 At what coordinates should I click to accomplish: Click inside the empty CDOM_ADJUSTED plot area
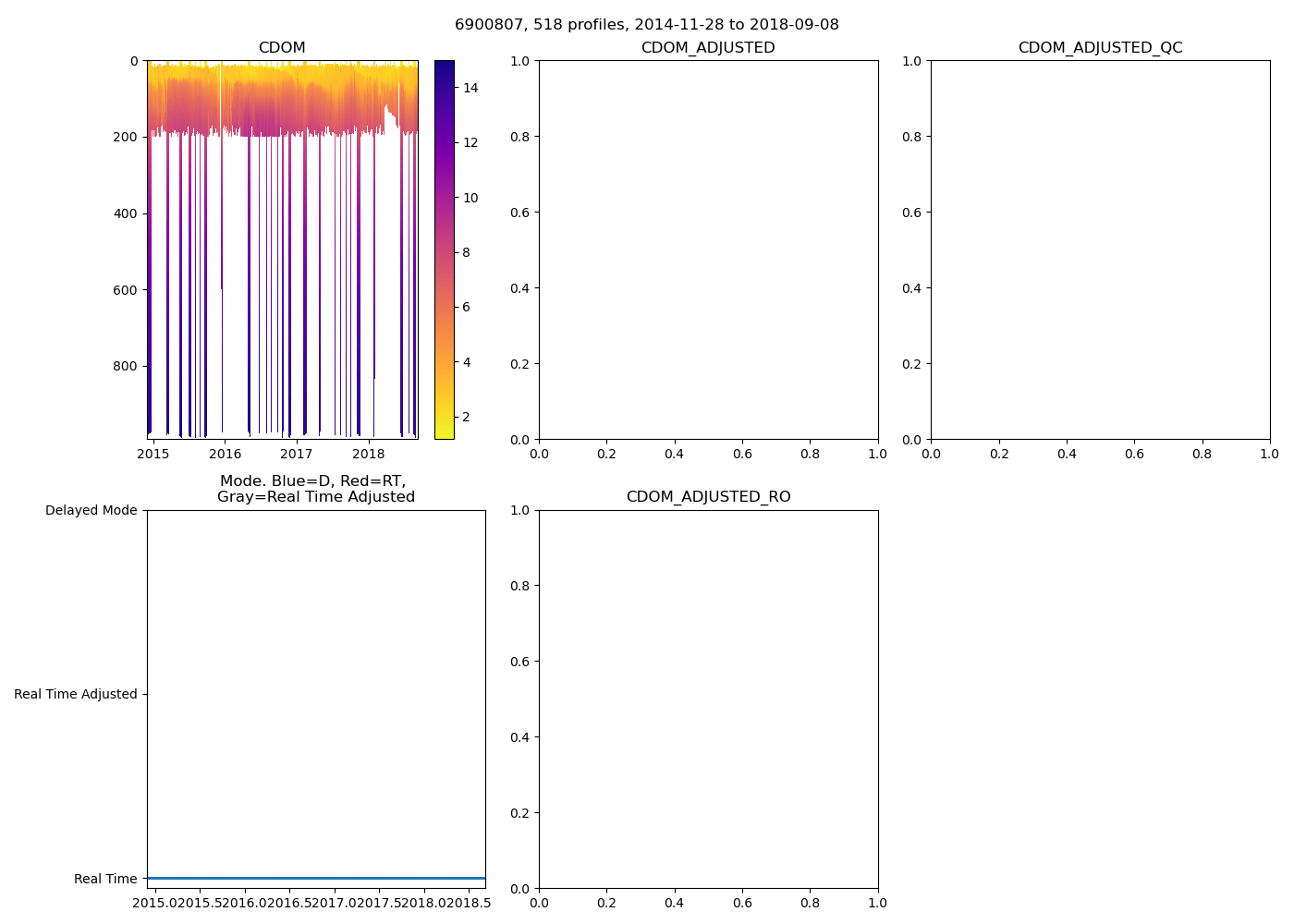[708, 249]
